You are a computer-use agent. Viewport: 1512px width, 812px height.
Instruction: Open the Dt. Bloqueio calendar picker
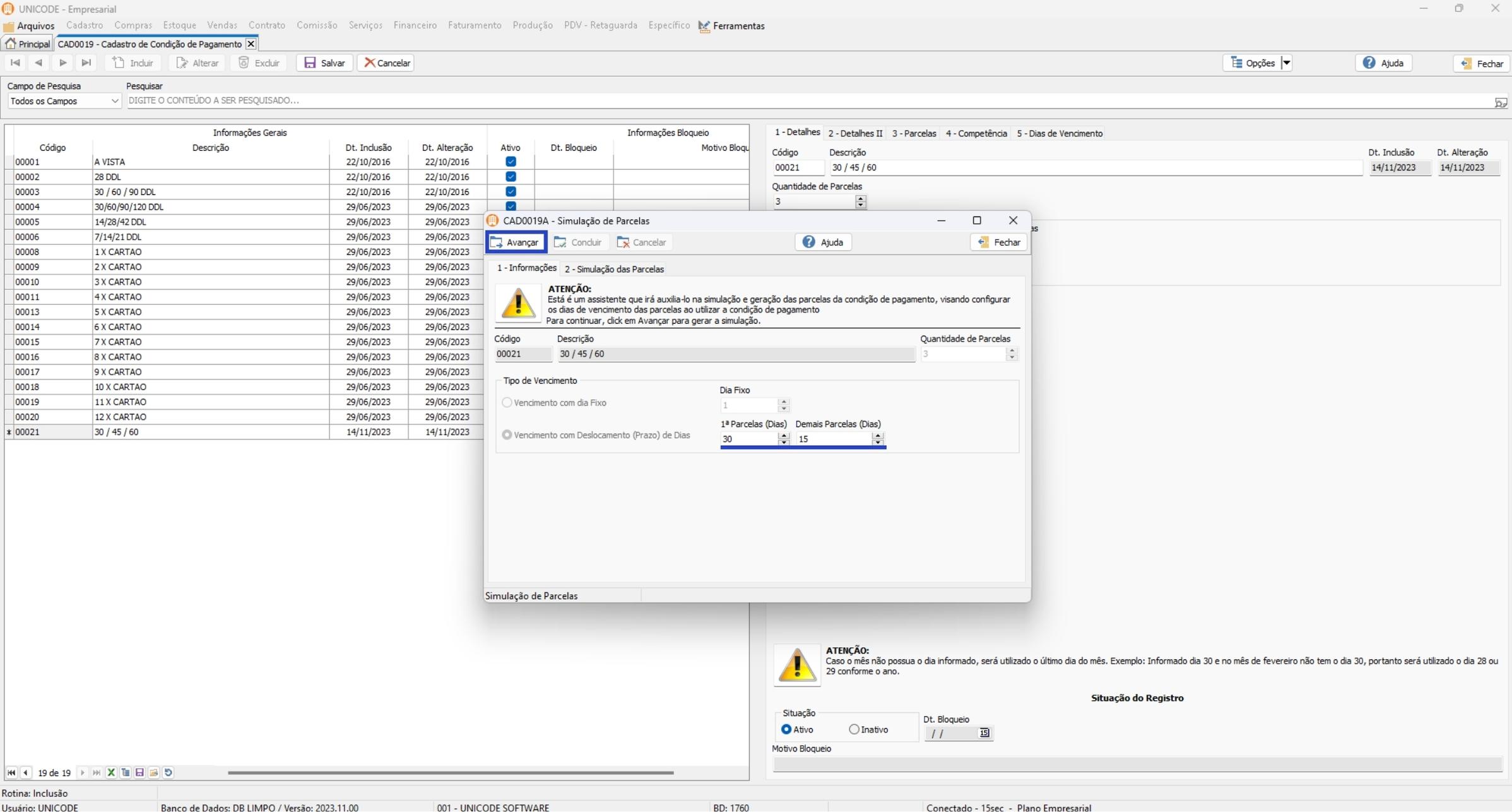pyautogui.click(x=984, y=733)
